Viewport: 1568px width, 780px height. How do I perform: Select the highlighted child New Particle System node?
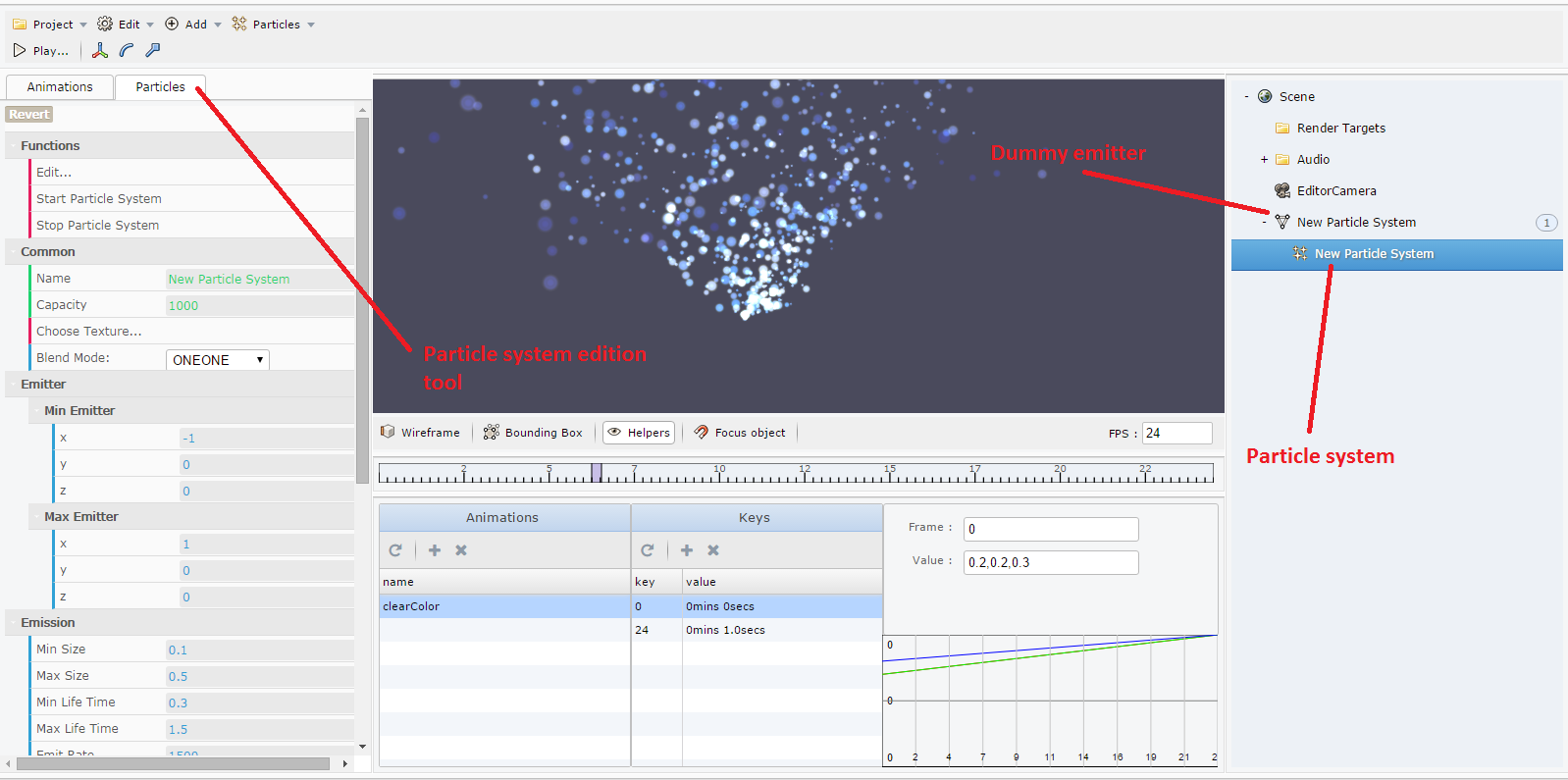tap(1397, 254)
